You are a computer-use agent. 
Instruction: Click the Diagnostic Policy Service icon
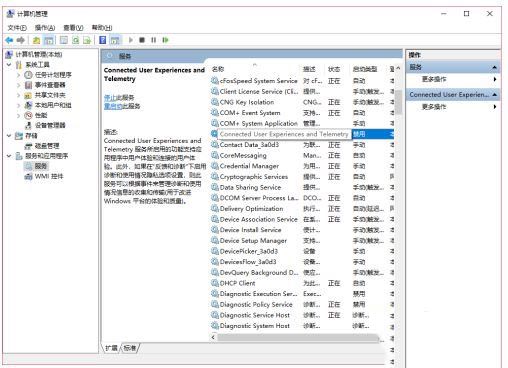pos(215,304)
